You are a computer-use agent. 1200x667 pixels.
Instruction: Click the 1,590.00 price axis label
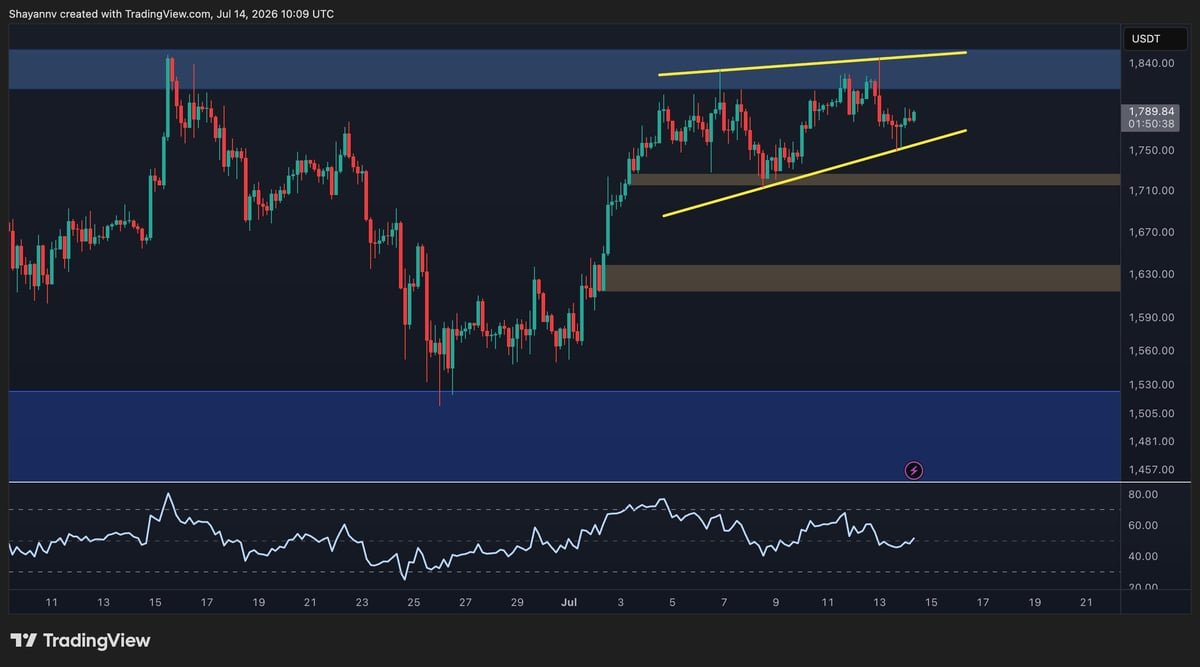(1151, 318)
